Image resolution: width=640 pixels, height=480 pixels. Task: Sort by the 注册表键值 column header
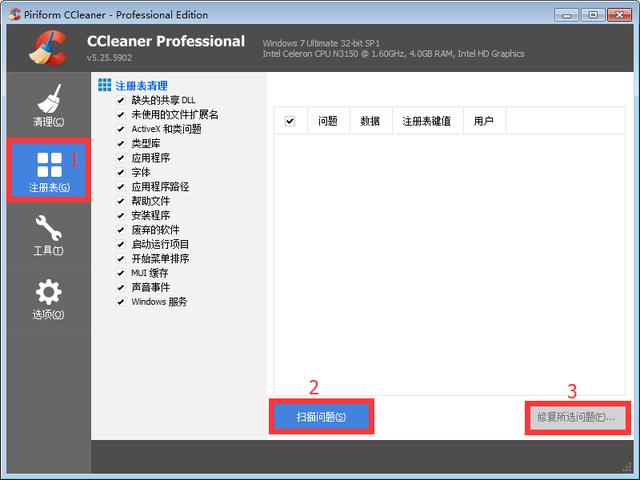427,121
